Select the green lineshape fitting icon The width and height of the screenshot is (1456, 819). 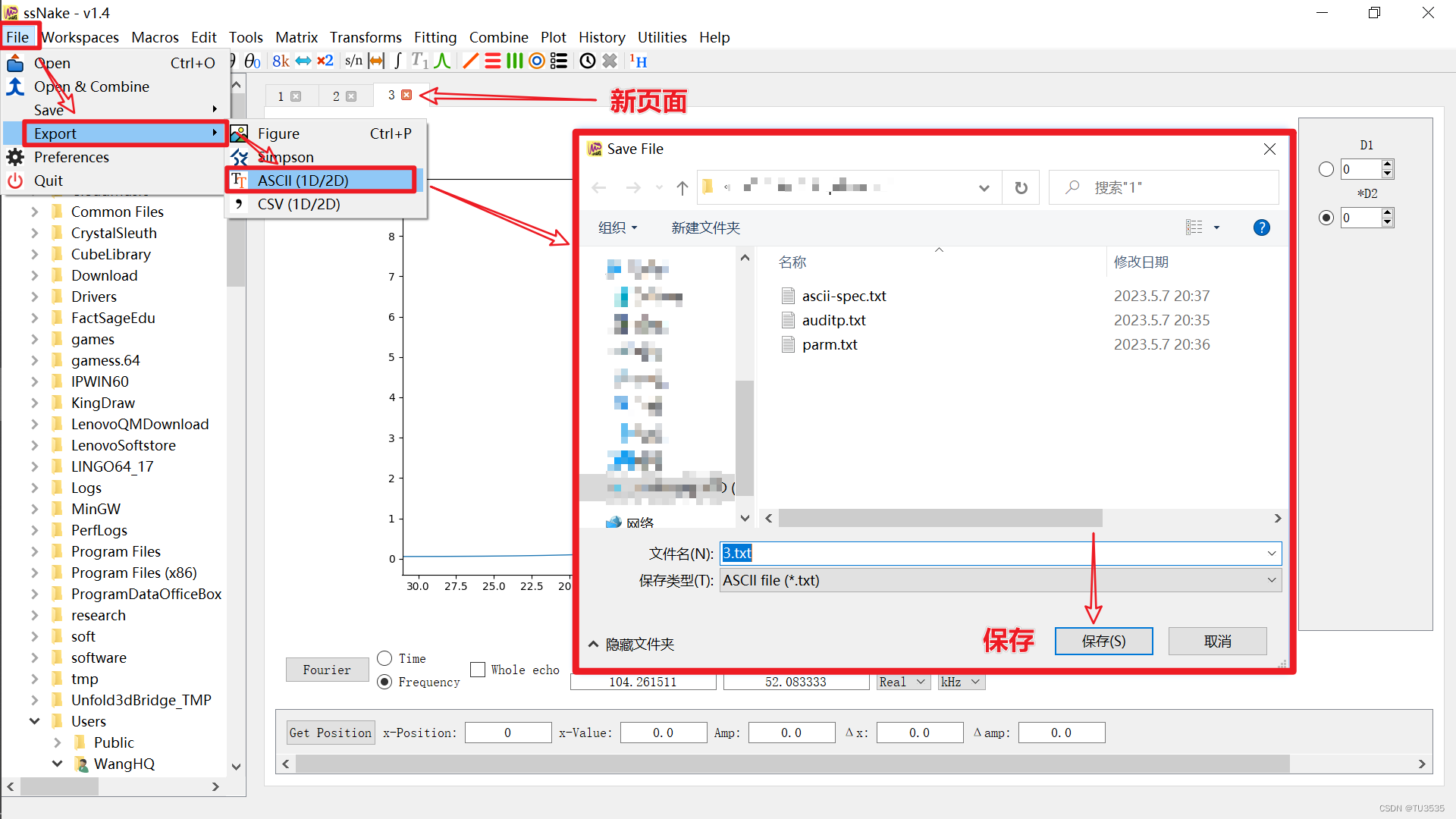pos(443,61)
